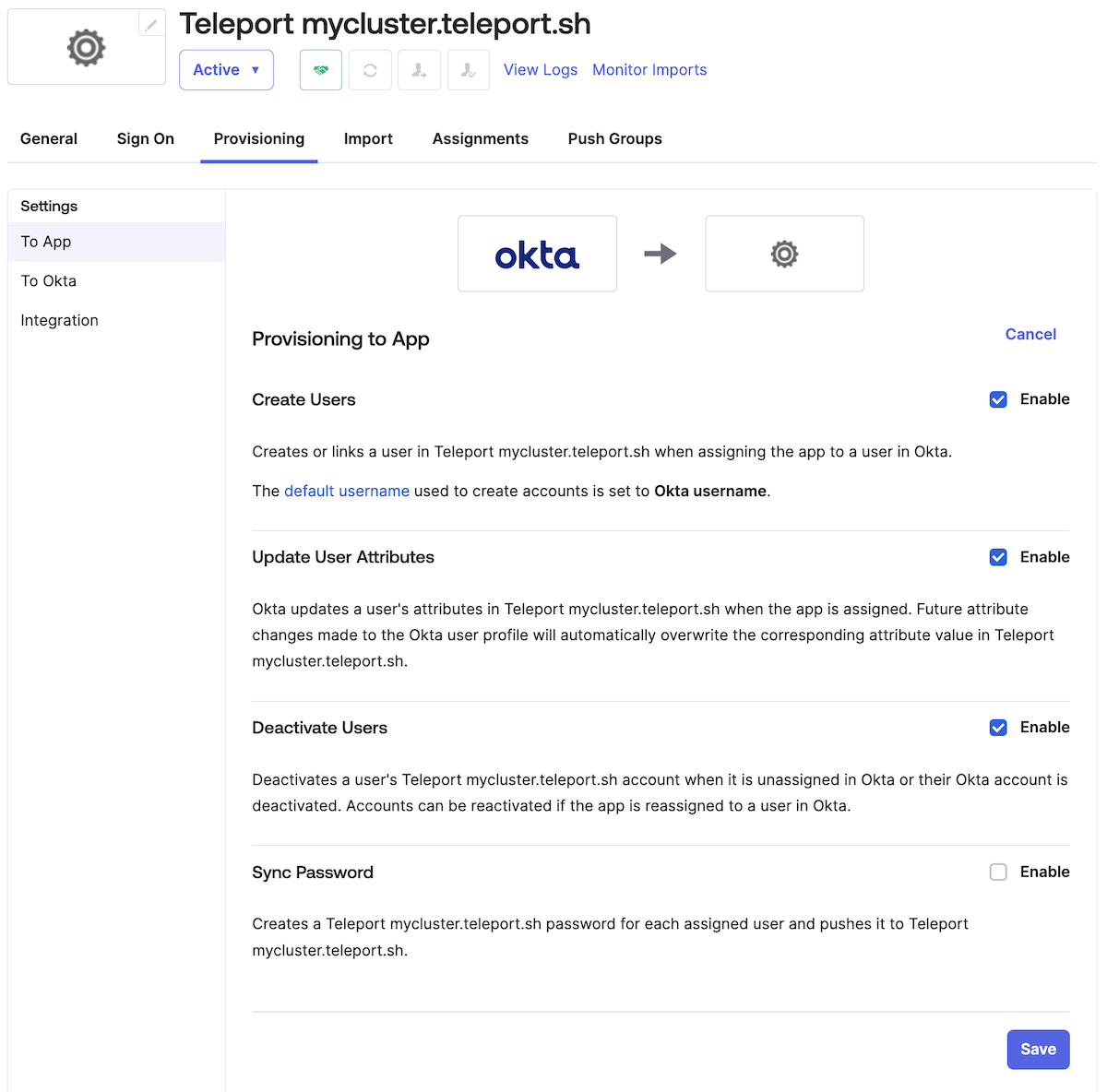Open the Push Groups tab
Screen dimensions: 1107x1092
coord(615,139)
